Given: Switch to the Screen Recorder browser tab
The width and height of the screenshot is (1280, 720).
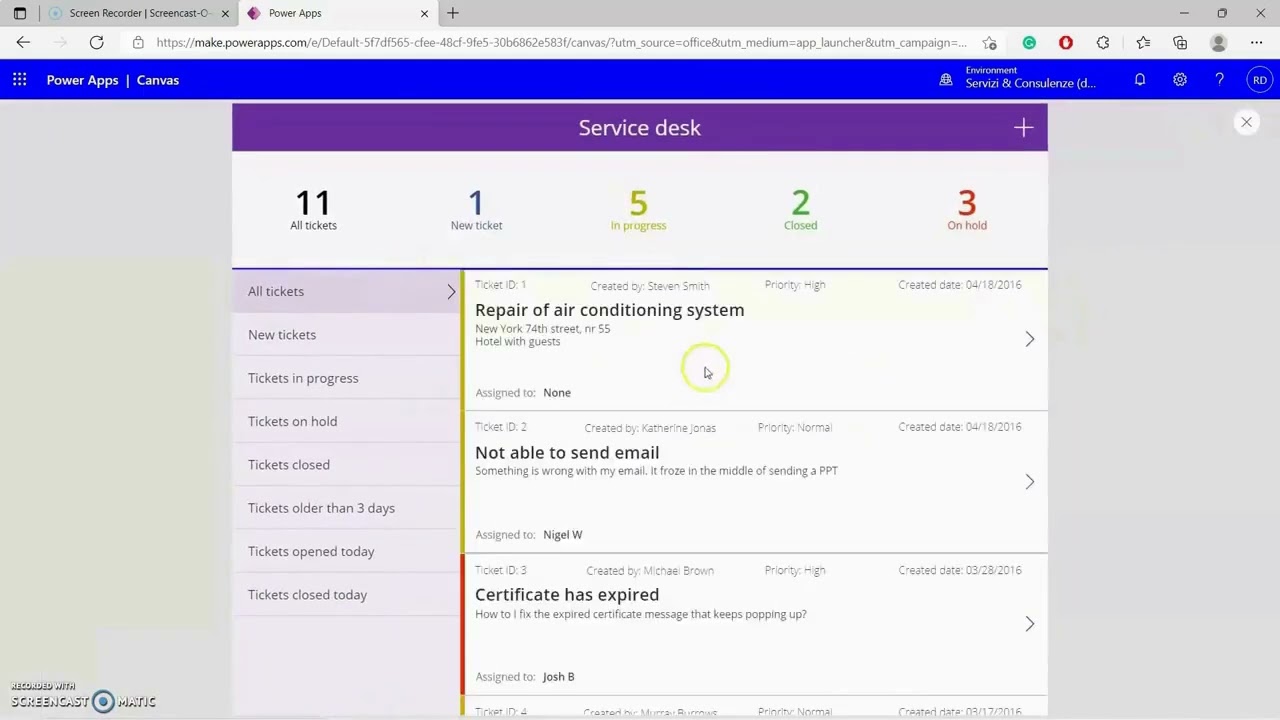Looking at the screenshot, I should tap(138, 13).
